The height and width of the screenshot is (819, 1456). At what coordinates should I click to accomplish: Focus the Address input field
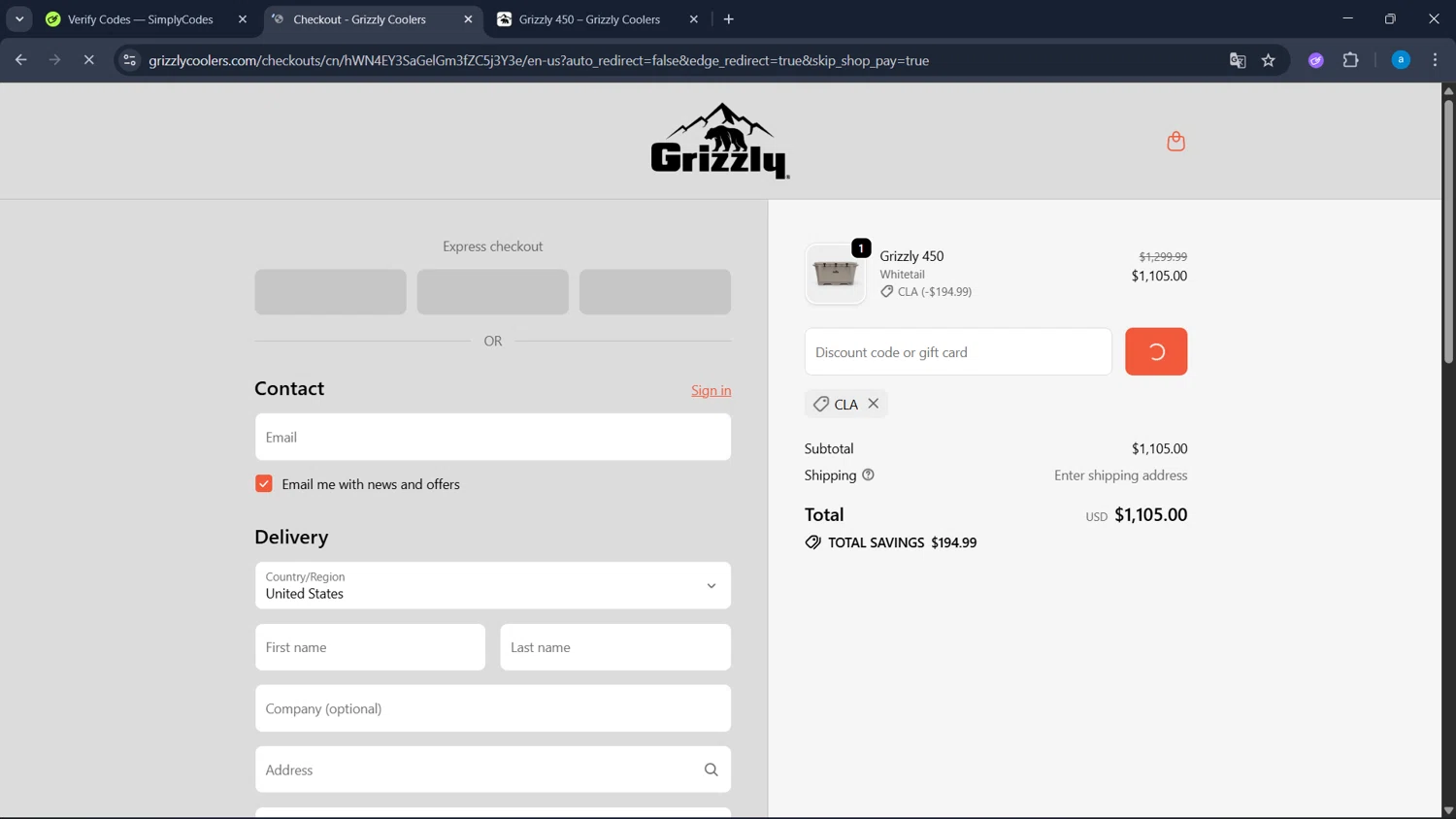pos(493,770)
